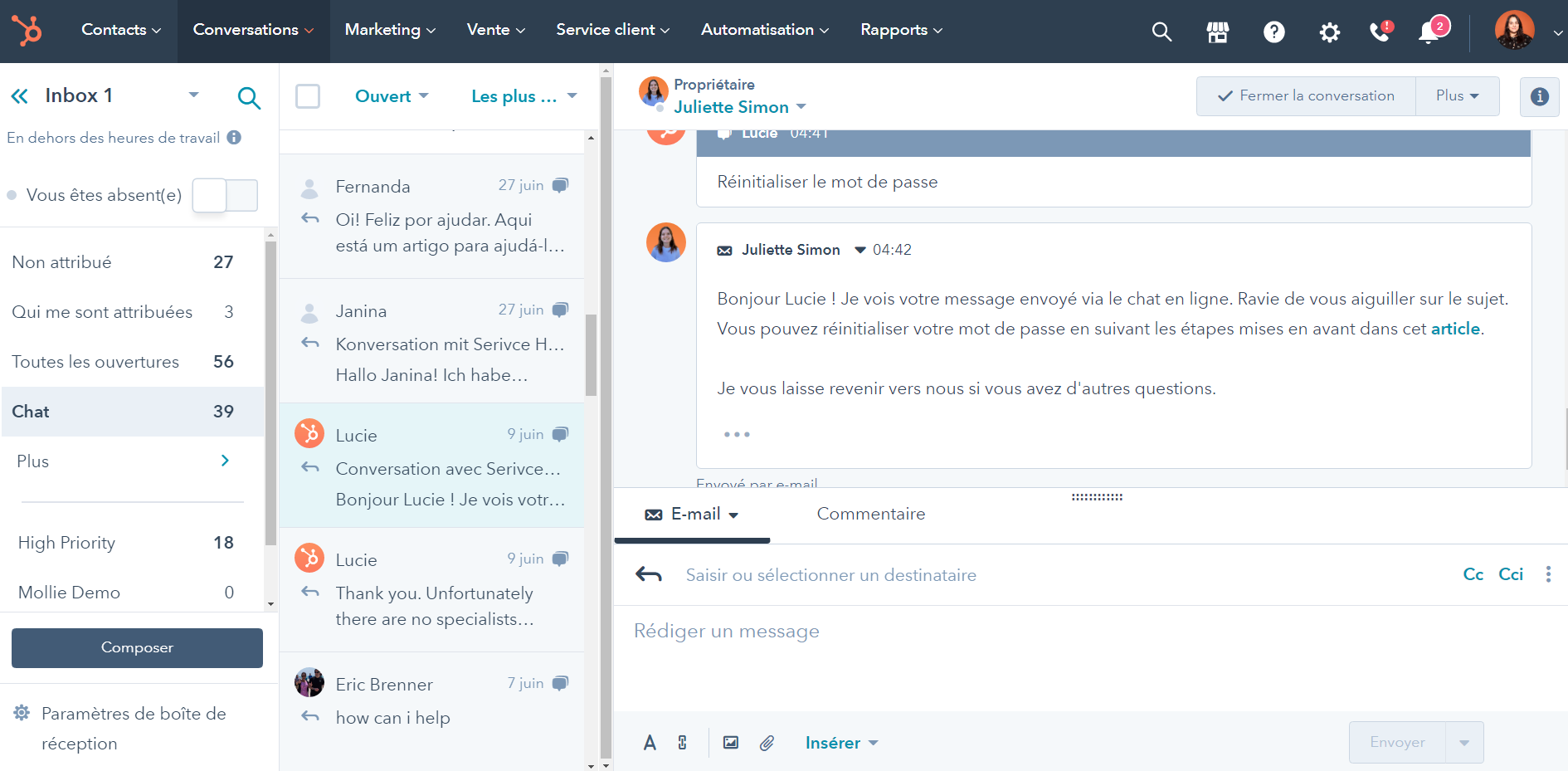Open the Rapports menu
The image size is (1568, 771).
point(901,30)
